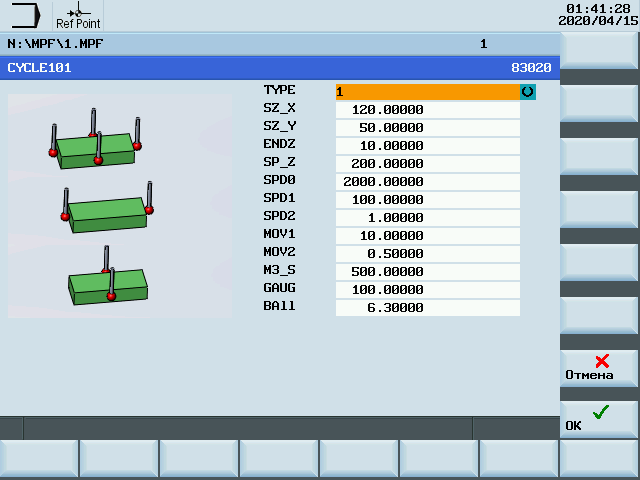Click the center two-probe measurement picture

(x=108, y=276)
